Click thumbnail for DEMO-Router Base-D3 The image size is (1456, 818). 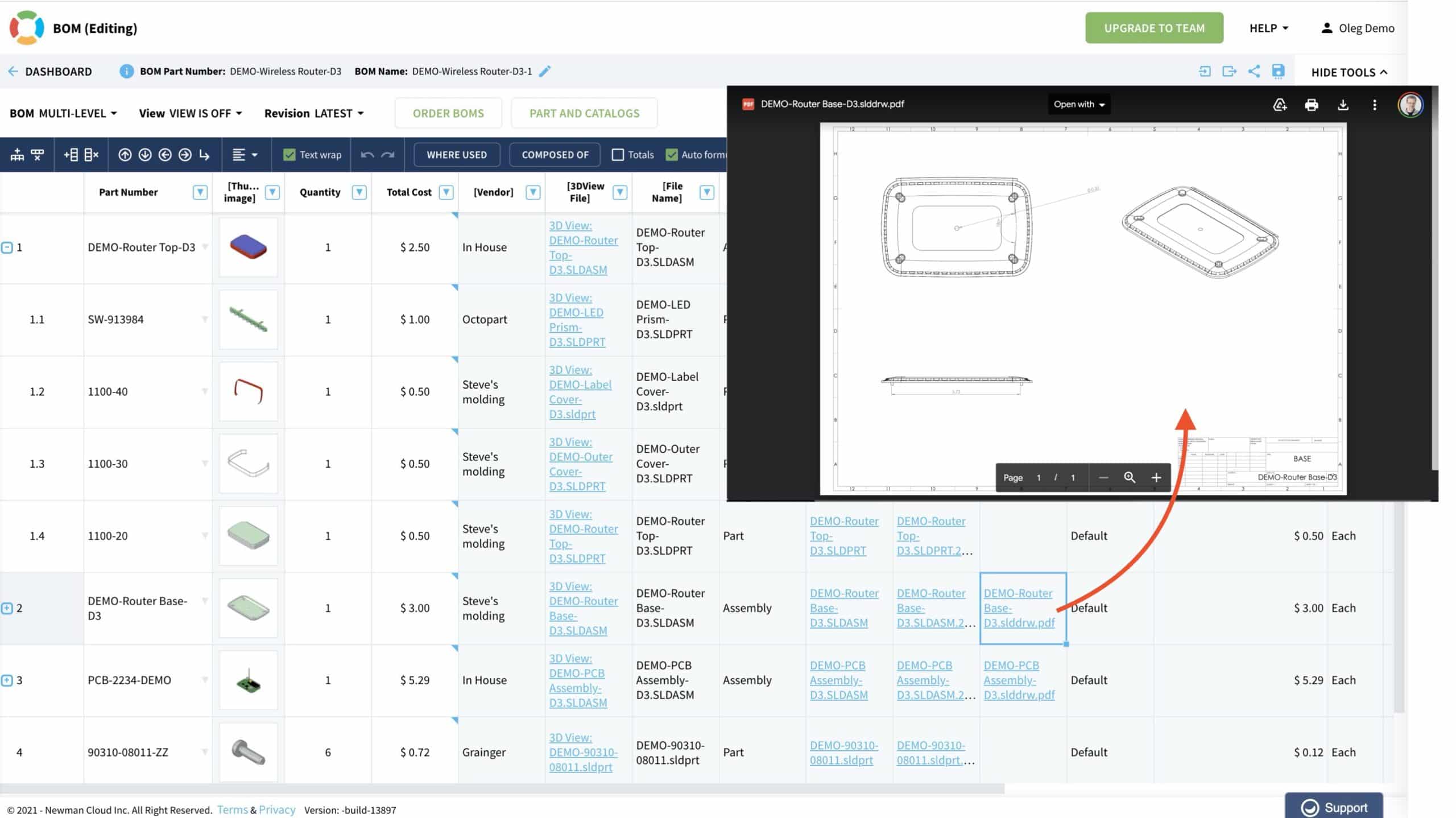tap(247, 607)
